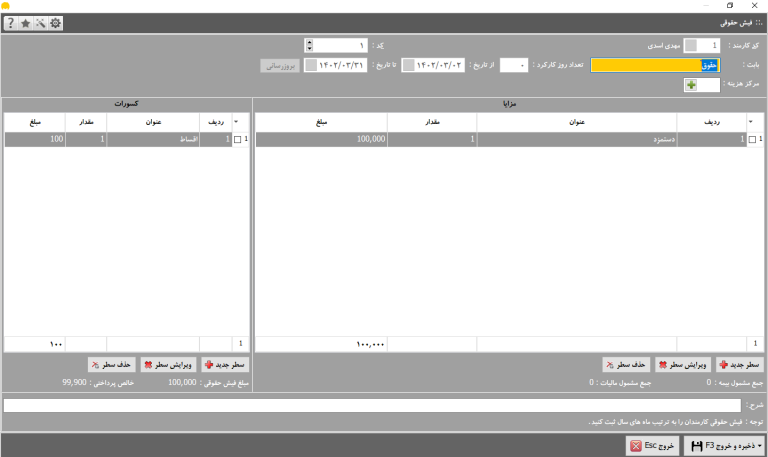The width and height of the screenshot is (768, 457).
Task: Increment the code spinner up arrow
Action: (x=309, y=42)
